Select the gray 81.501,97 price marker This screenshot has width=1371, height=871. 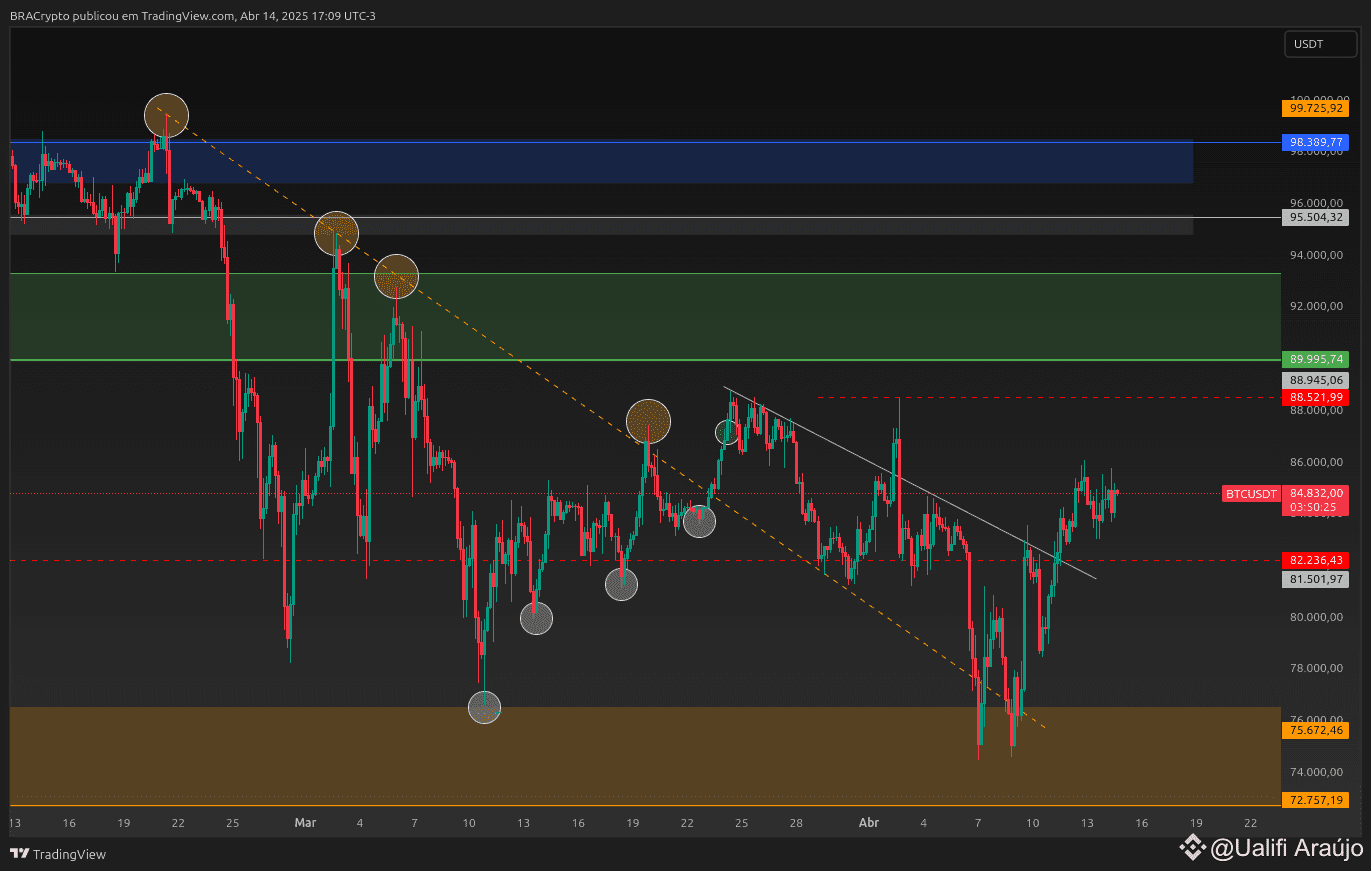pyautogui.click(x=1315, y=579)
